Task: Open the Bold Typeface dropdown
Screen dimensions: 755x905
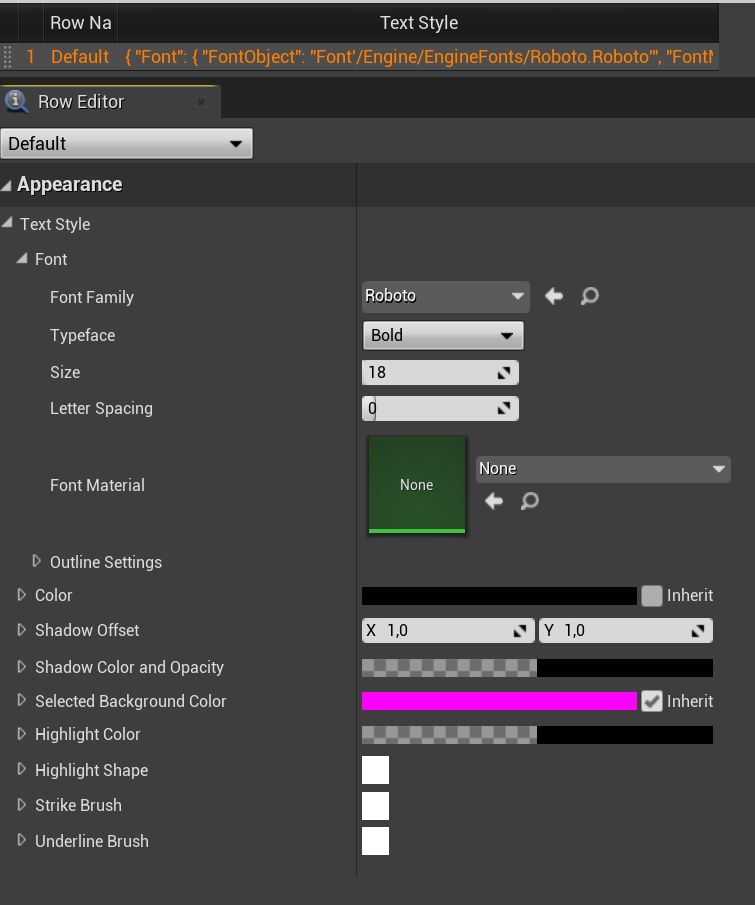Action: pyautogui.click(x=443, y=335)
